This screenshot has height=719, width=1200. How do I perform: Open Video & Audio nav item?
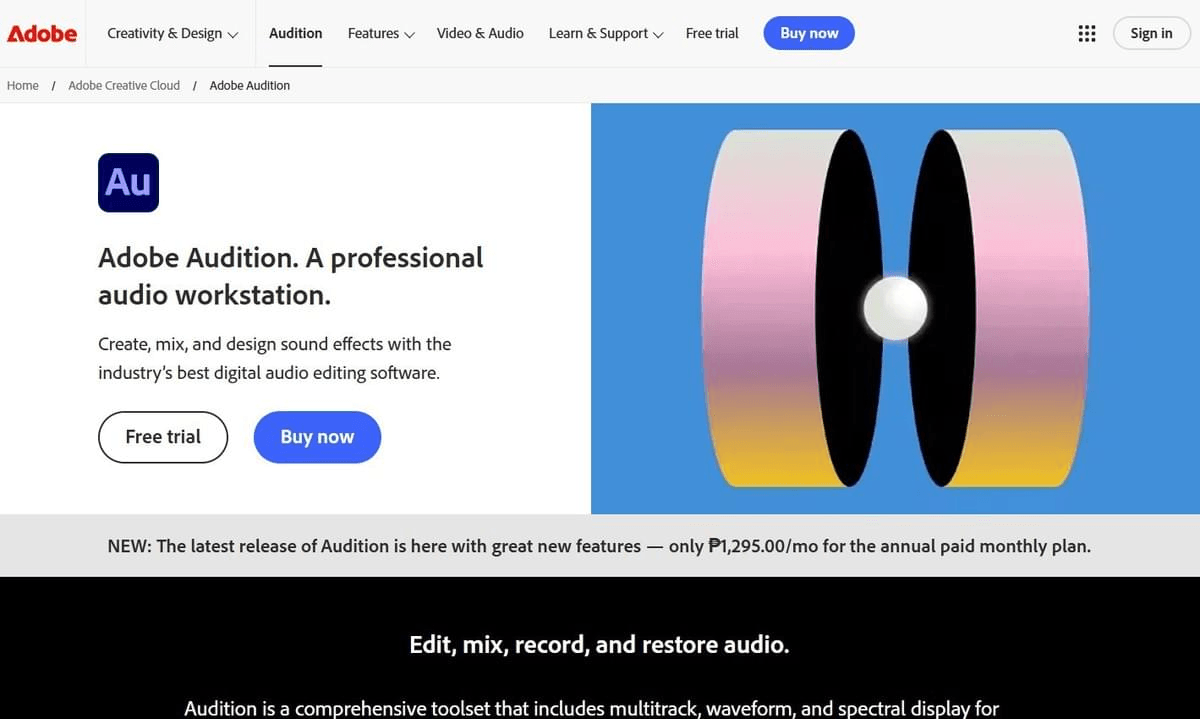480,33
